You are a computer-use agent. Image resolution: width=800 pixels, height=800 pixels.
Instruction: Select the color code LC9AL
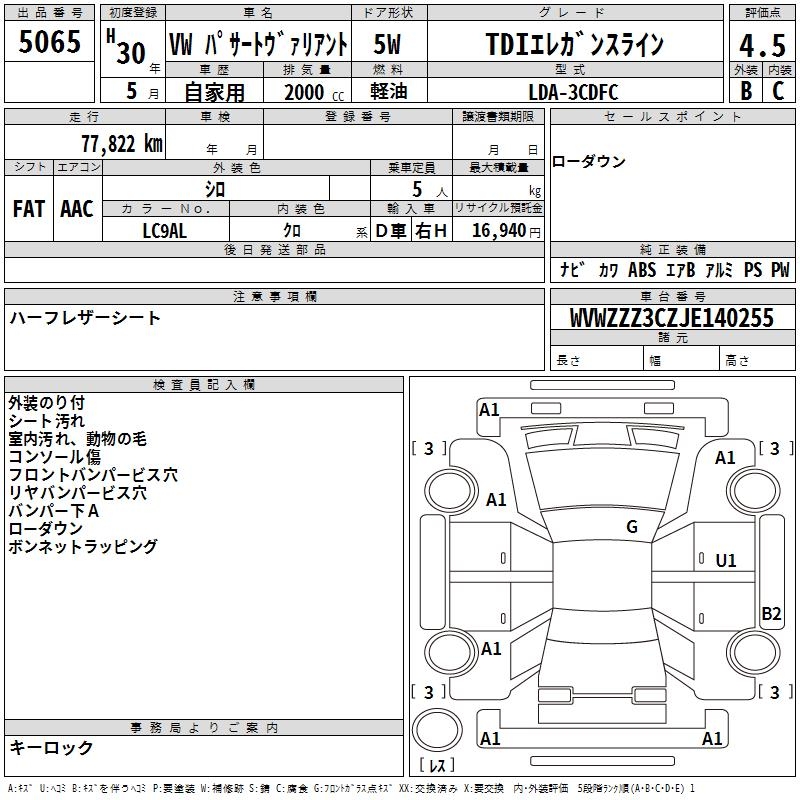(165, 231)
